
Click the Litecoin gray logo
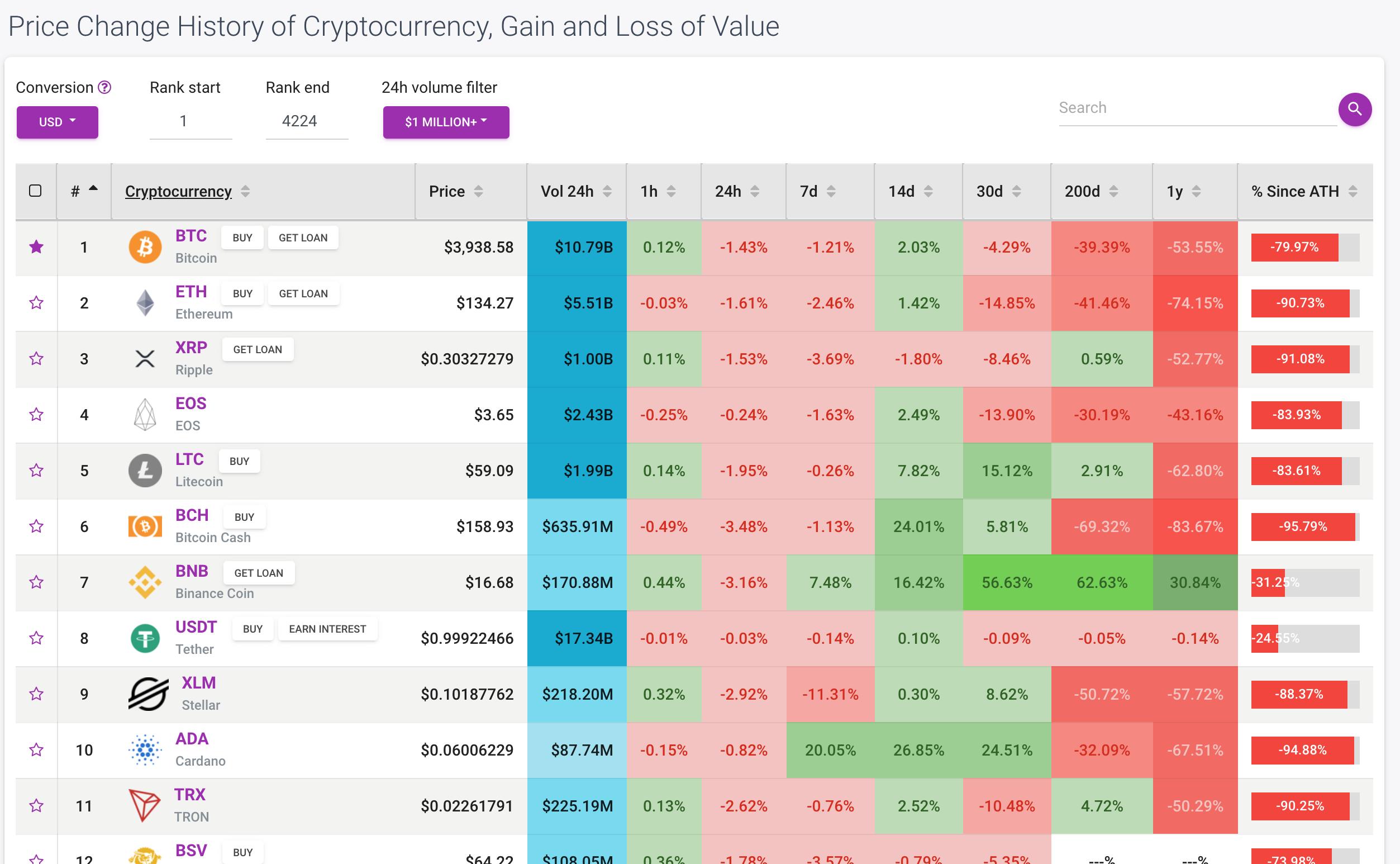coord(145,471)
